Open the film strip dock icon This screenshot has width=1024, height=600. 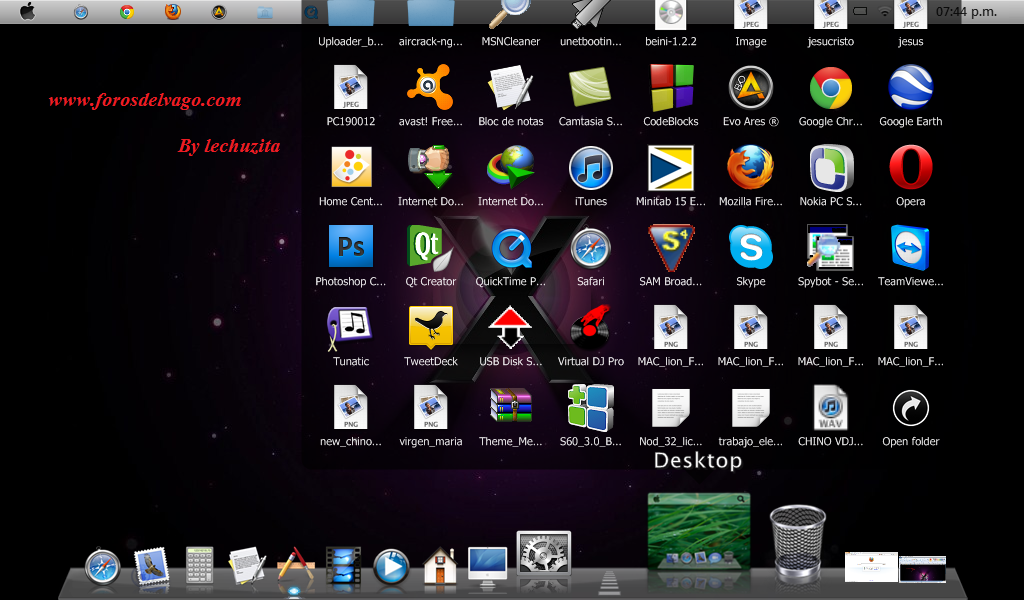[343, 565]
